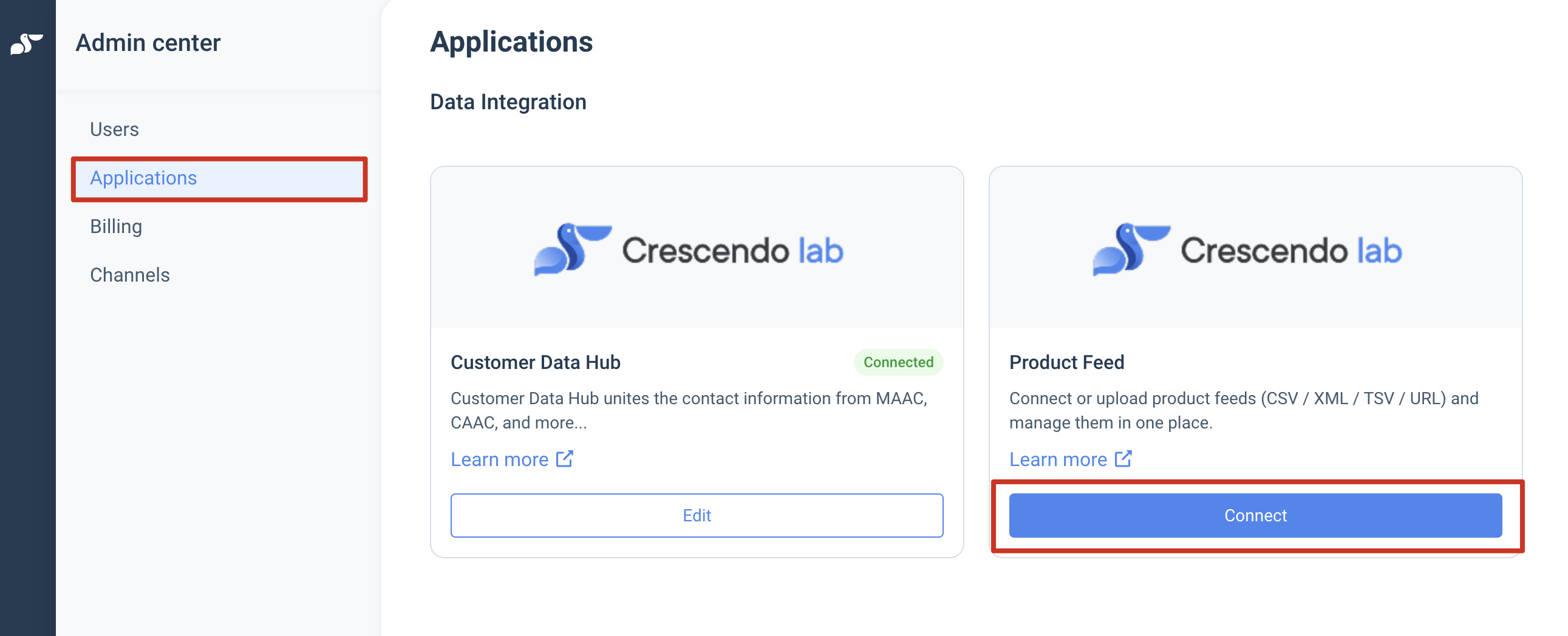Image resolution: width=1568 pixels, height=636 pixels.
Task: Click the Crescendo lab logo on Customer Data Hub card
Action: coord(688,248)
